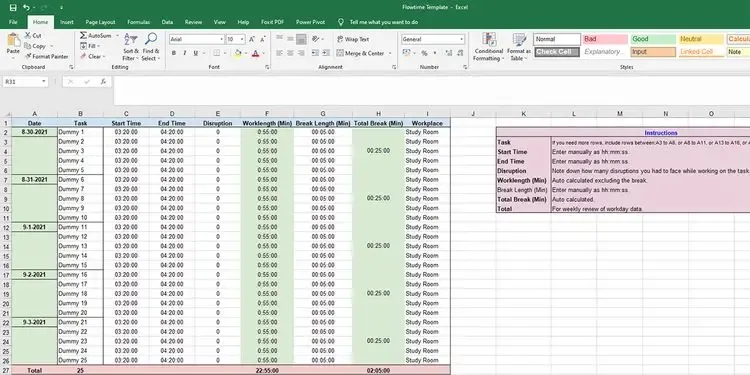This screenshot has width=750, height=375.
Task: Switch to the Page Layout tab
Action: pyautogui.click(x=100, y=22)
